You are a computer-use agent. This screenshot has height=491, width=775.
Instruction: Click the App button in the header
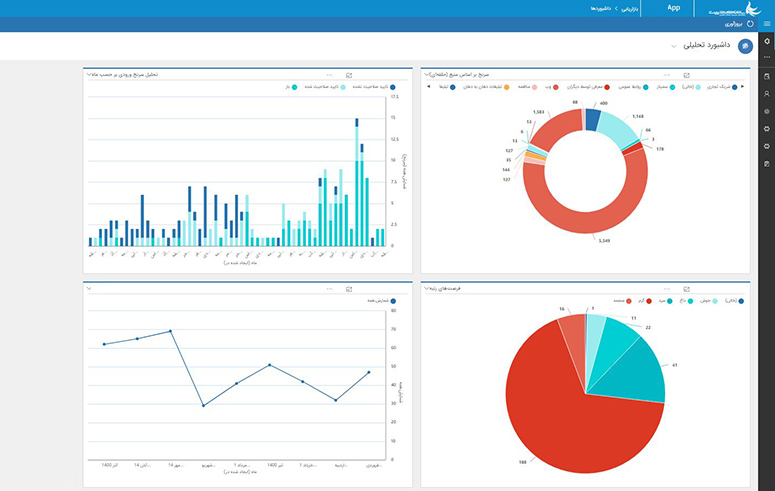coord(674,7)
